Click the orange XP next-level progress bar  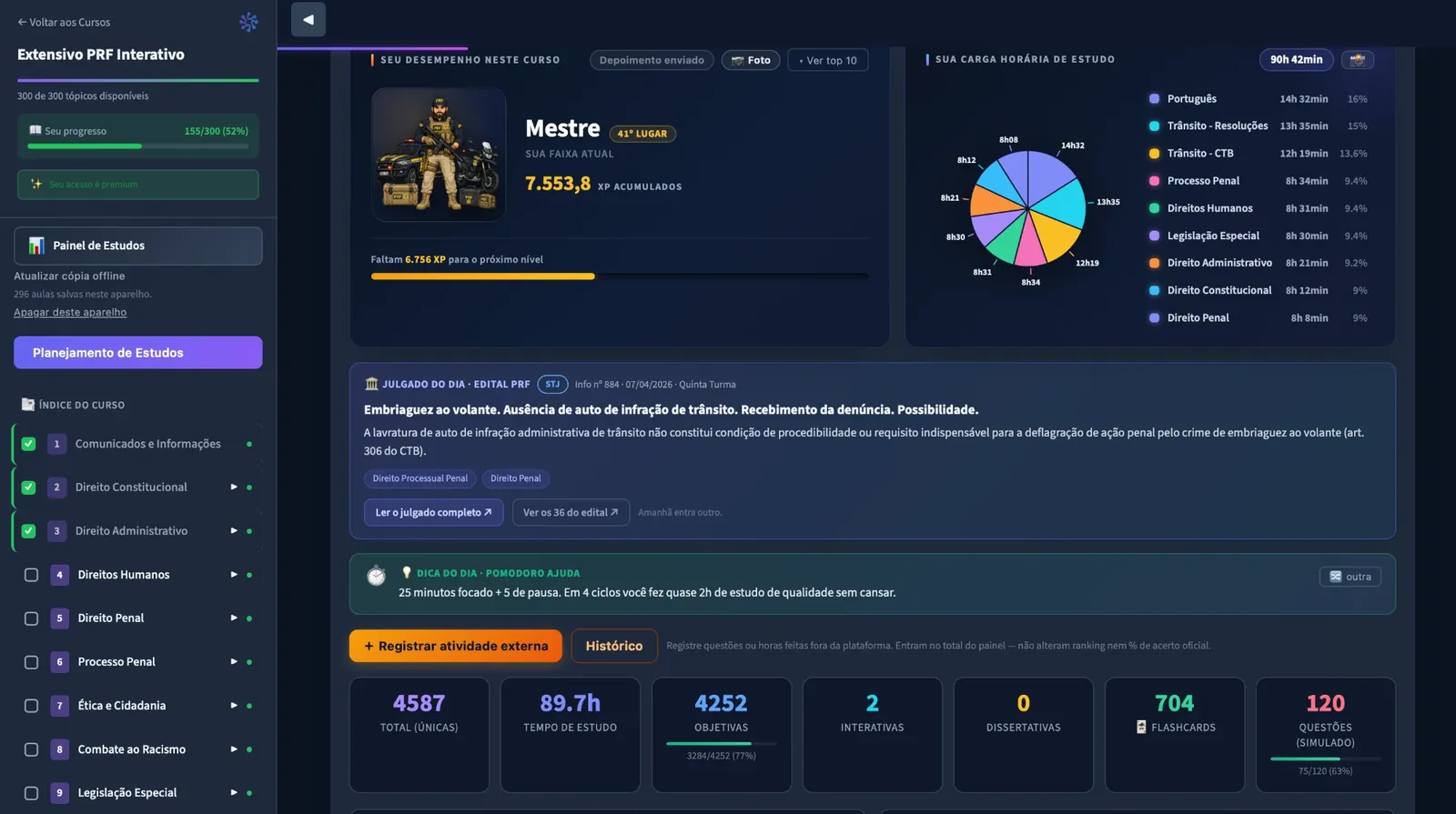pyautogui.click(x=620, y=276)
